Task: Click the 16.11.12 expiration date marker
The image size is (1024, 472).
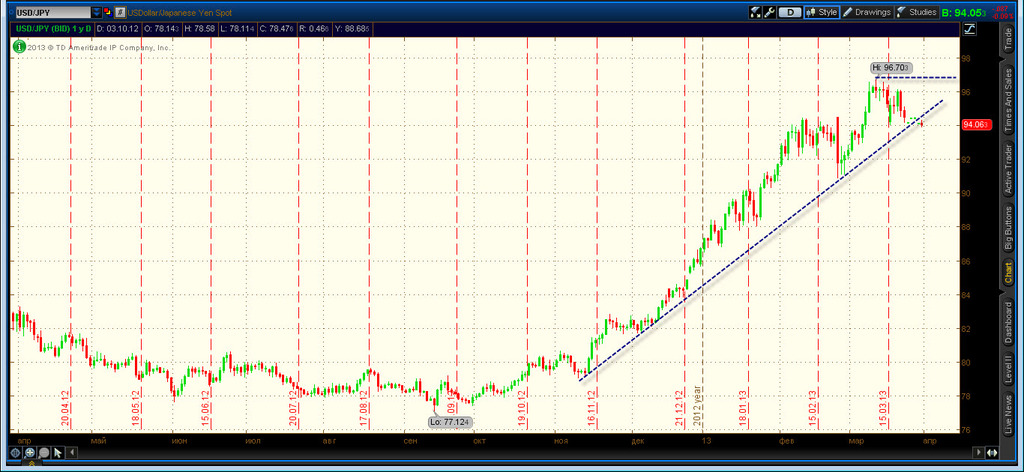Action: [x=592, y=408]
